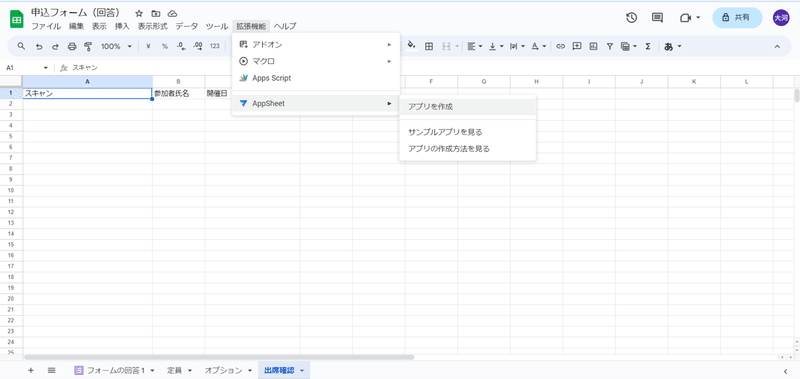Screen dimensions: 800x379
Task: Open the ヘルプ menu
Action: pos(285,26)
